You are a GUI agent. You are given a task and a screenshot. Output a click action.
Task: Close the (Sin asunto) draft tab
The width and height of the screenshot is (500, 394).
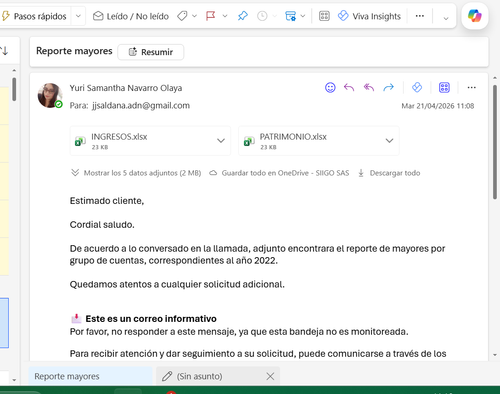pyautogui.click(x=270, y=376)
